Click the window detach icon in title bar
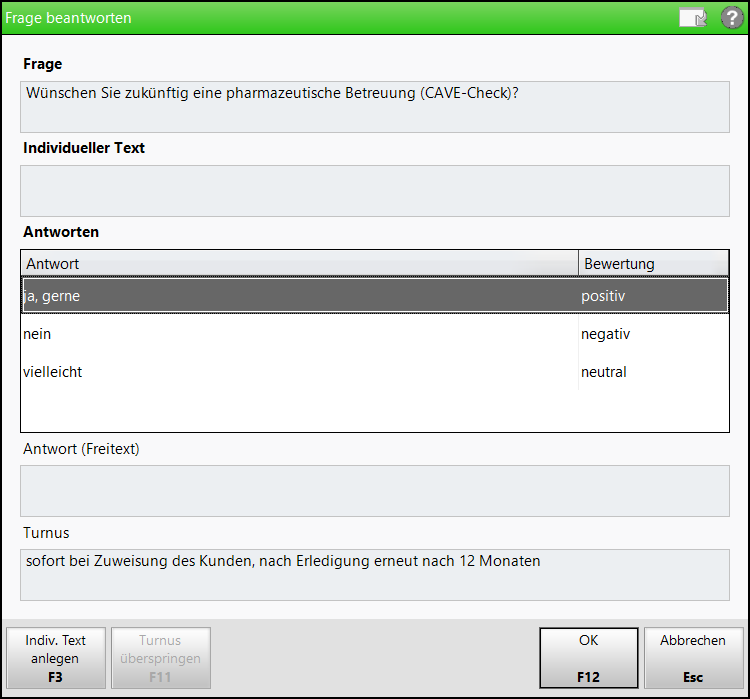The image size is (750, 699). (x=693, y=18)
